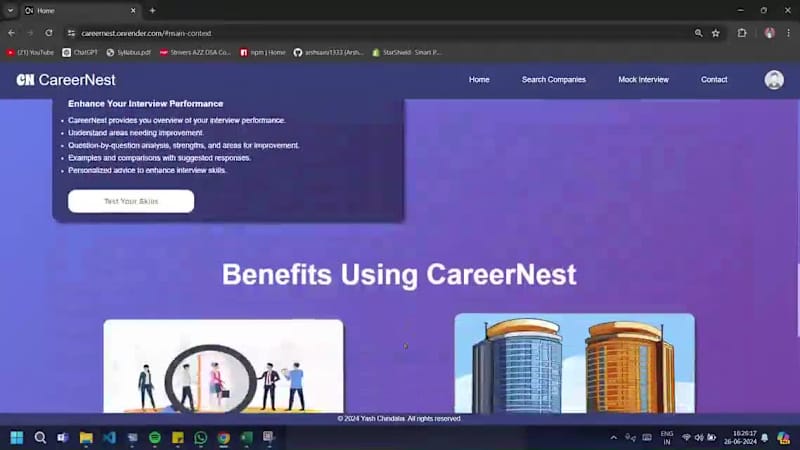Expand hidden system tray icons
The height and width of the screenshot is (450, 800).
613,438
